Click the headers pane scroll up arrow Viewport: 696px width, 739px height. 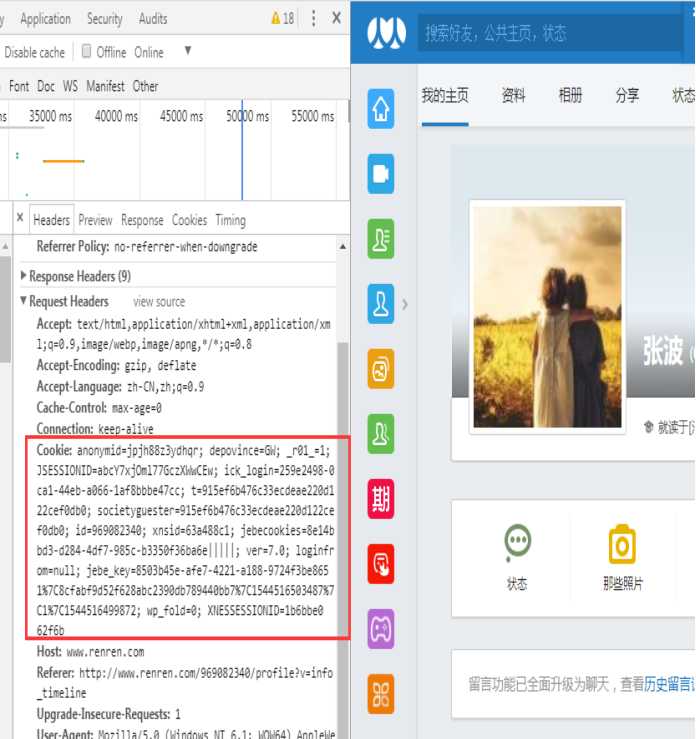pos(343,246)
